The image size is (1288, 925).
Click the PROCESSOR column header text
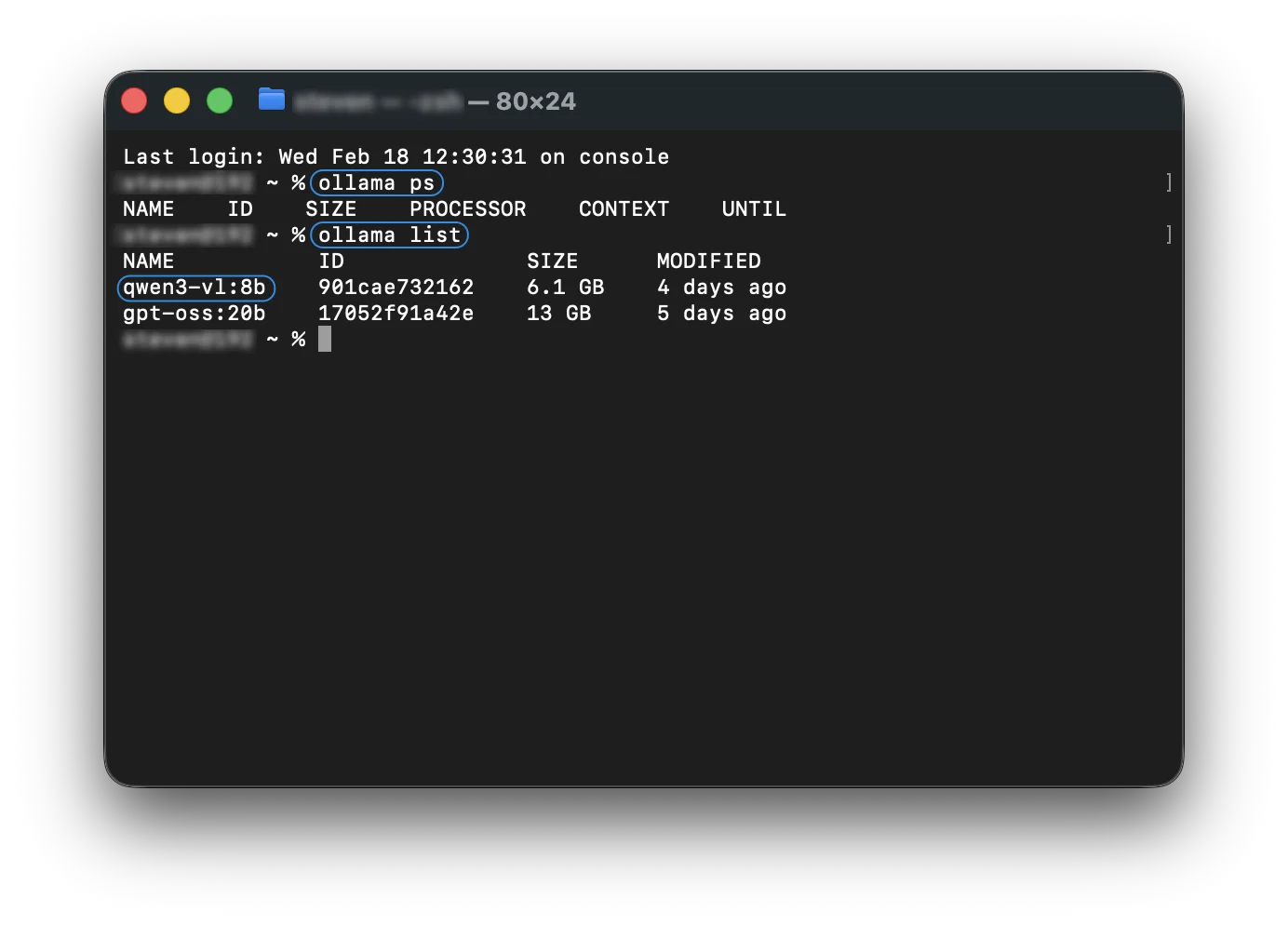pos(467,209)
